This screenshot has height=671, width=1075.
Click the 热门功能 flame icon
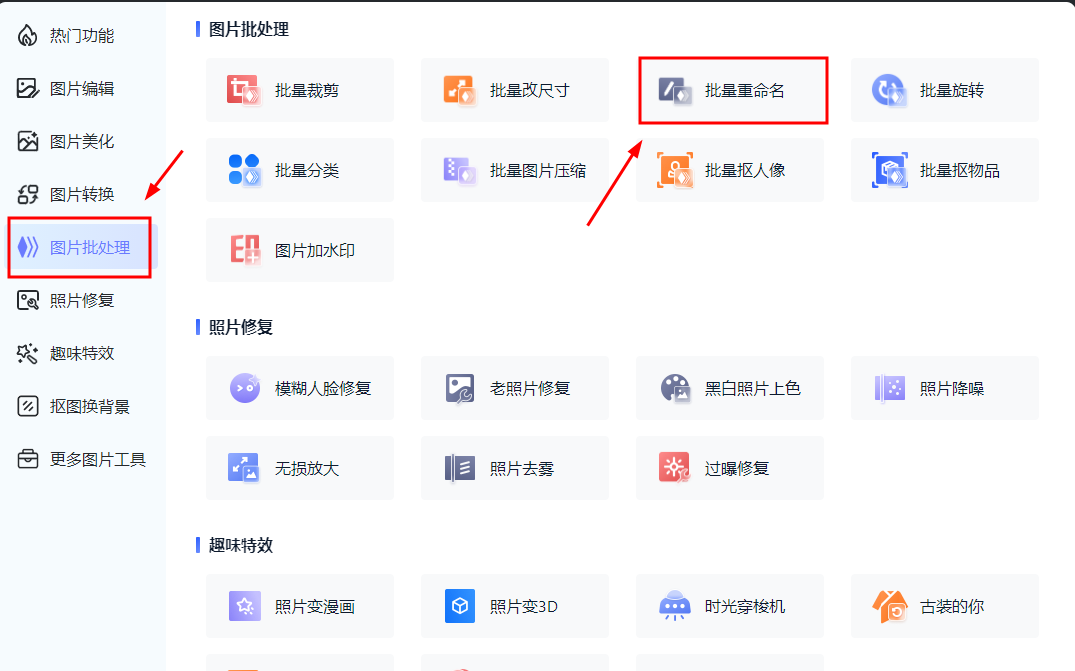click(27, 36)
